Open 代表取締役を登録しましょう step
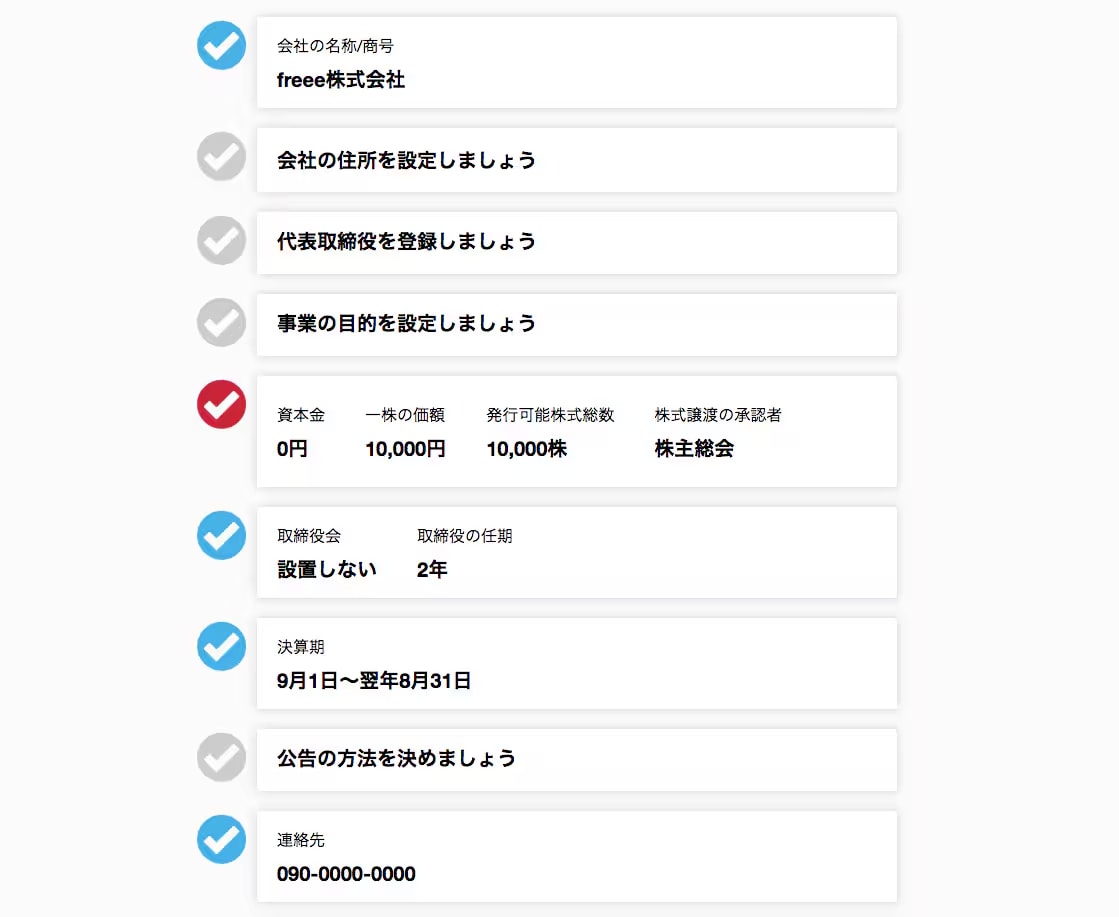This screenshot has height=917, width=1119. pyautogui.click(x=577, y=243)
